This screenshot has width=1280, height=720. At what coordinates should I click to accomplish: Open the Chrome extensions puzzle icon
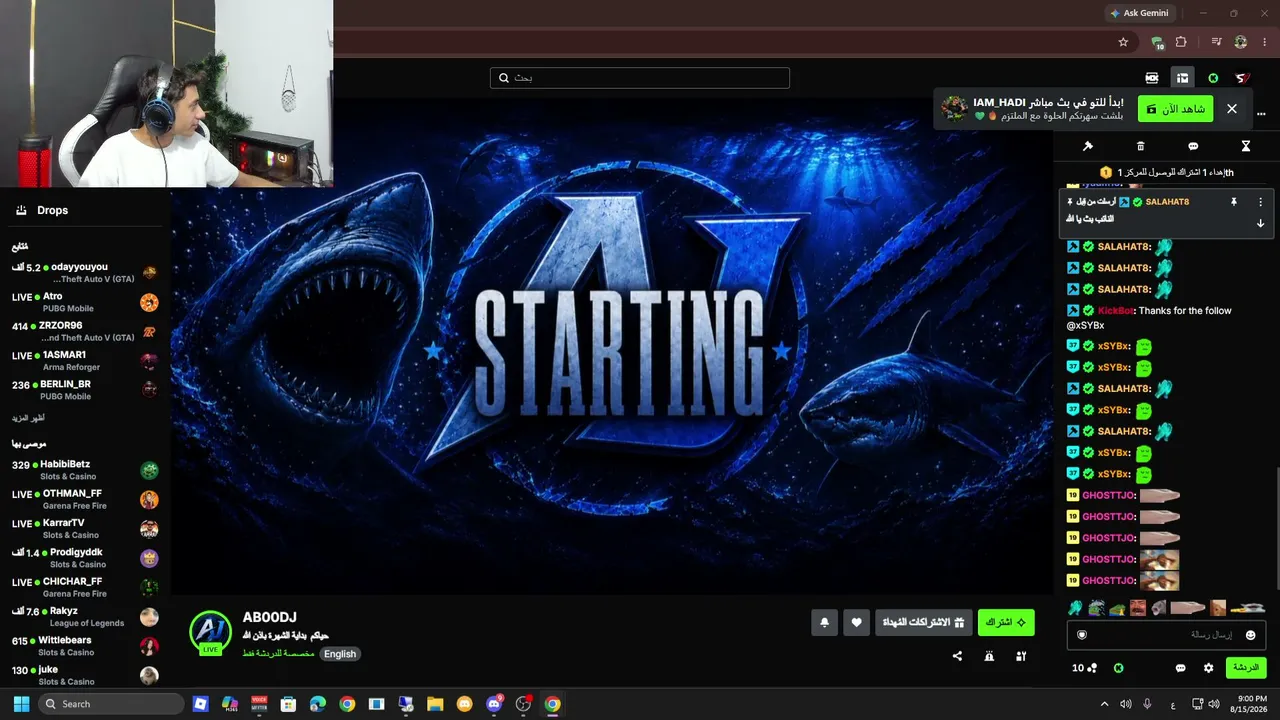pos(1181,42)
